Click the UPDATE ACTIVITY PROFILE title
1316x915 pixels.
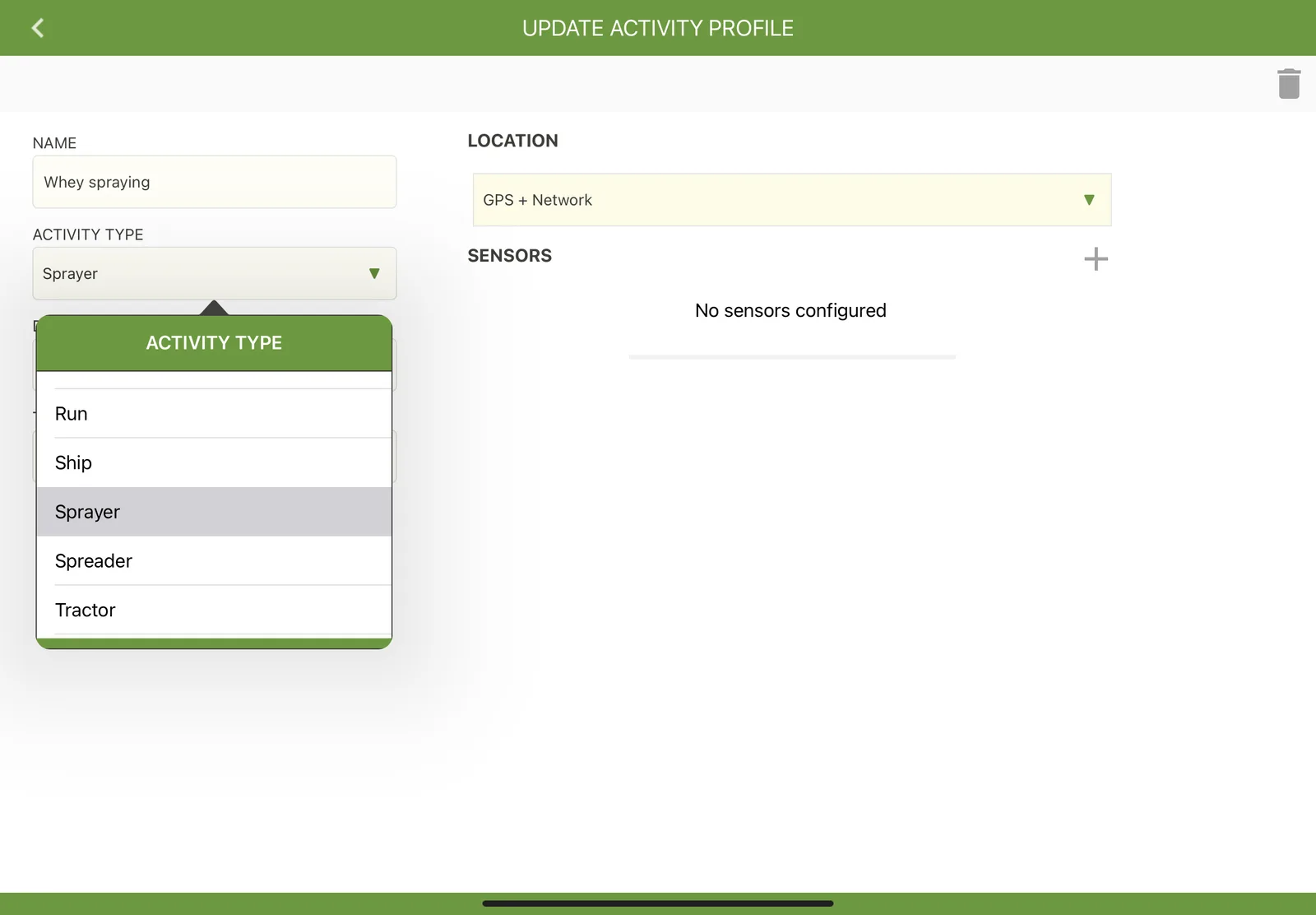pyautogui.click(x=658, y=28)
